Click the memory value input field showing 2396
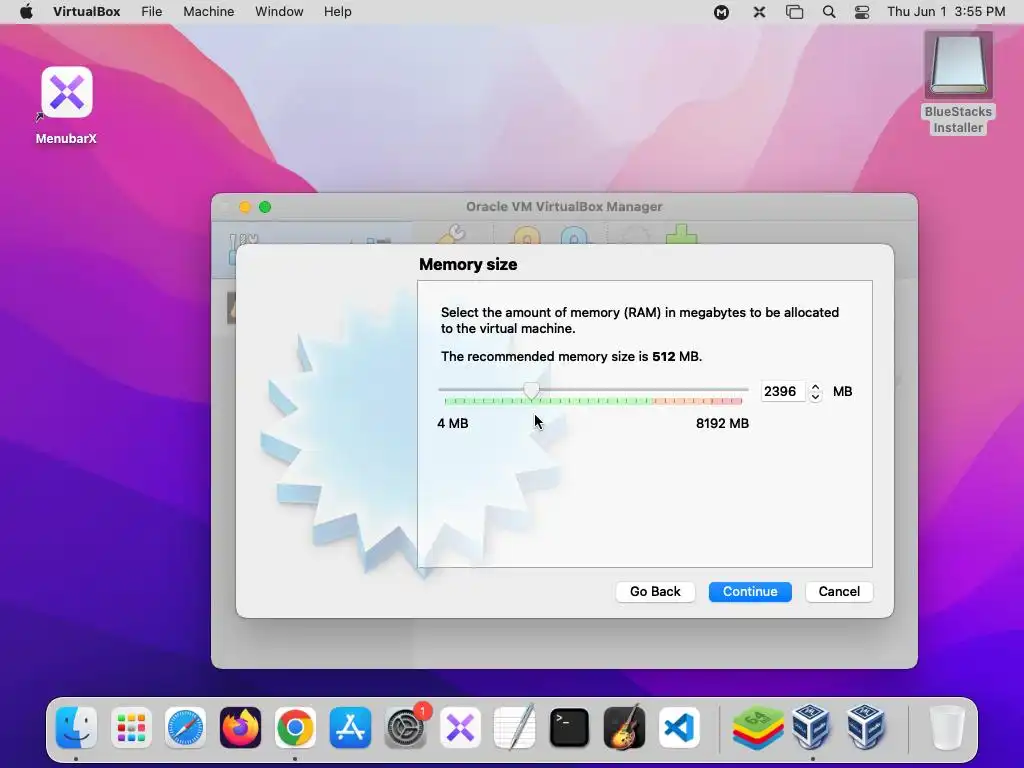Viewport: 1024px width, 768px height. point(782,392)
